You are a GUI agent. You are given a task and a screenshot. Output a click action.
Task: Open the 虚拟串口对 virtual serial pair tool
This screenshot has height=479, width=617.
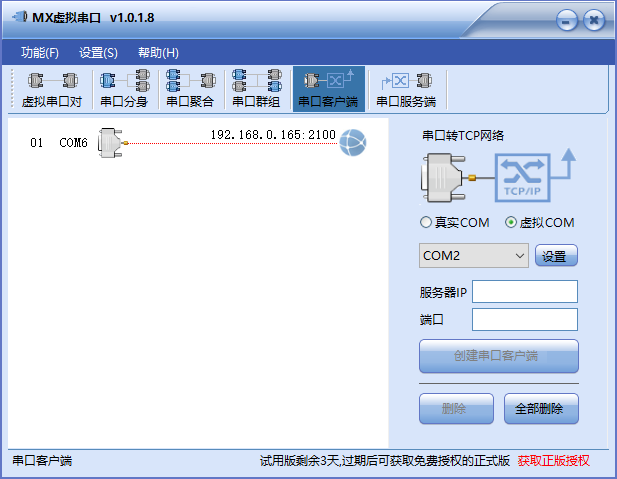(x=52, y=89)
